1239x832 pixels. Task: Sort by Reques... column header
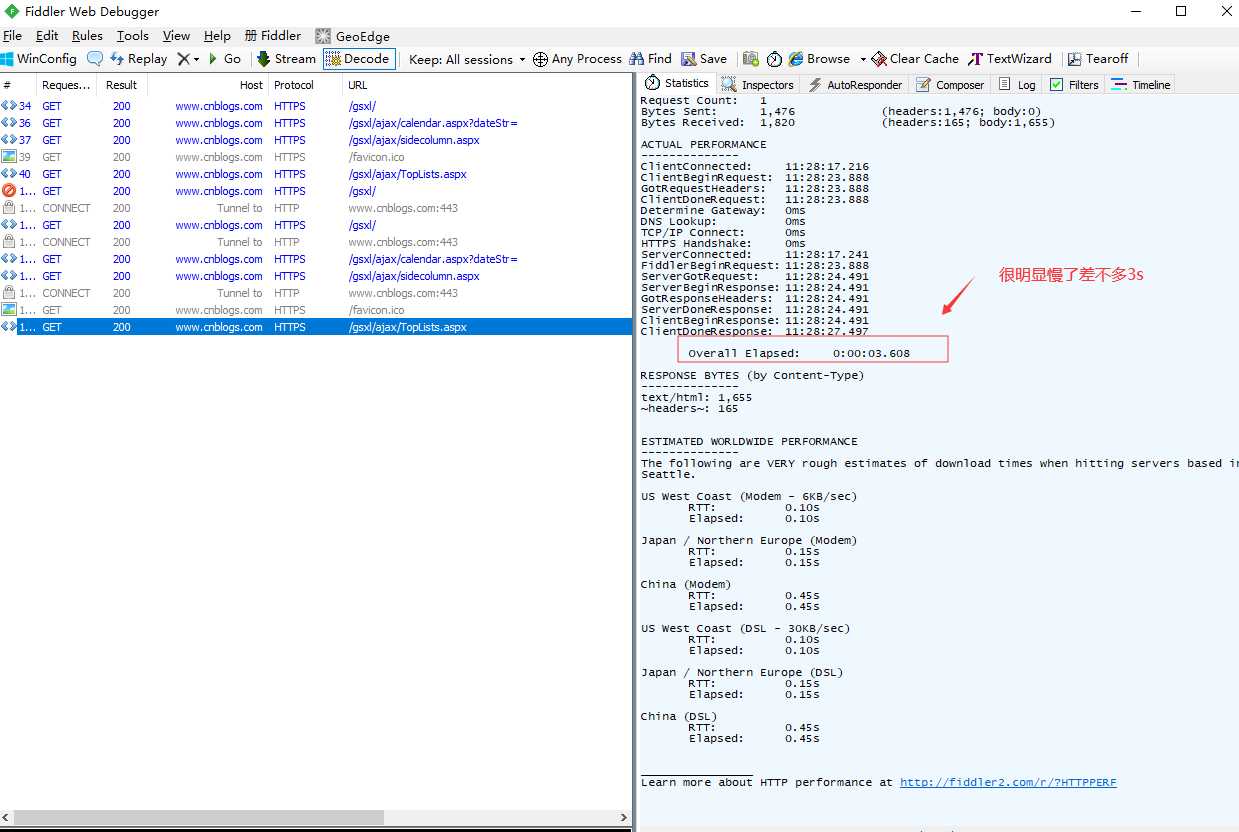coord(66,85)
